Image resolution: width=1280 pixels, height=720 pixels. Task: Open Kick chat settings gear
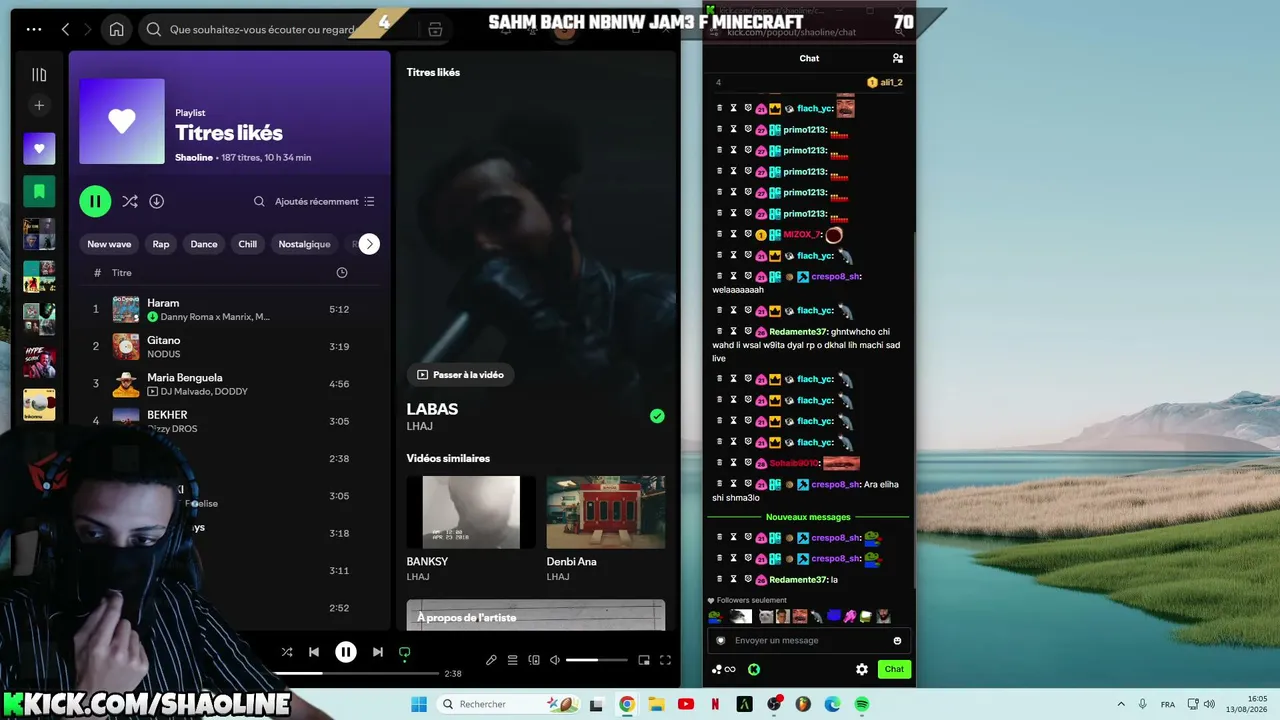pyautogui.click(x=862, y=669)
